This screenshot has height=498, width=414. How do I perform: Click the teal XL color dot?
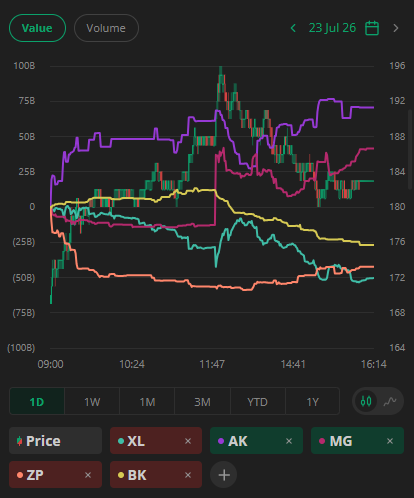coord(121,441)
